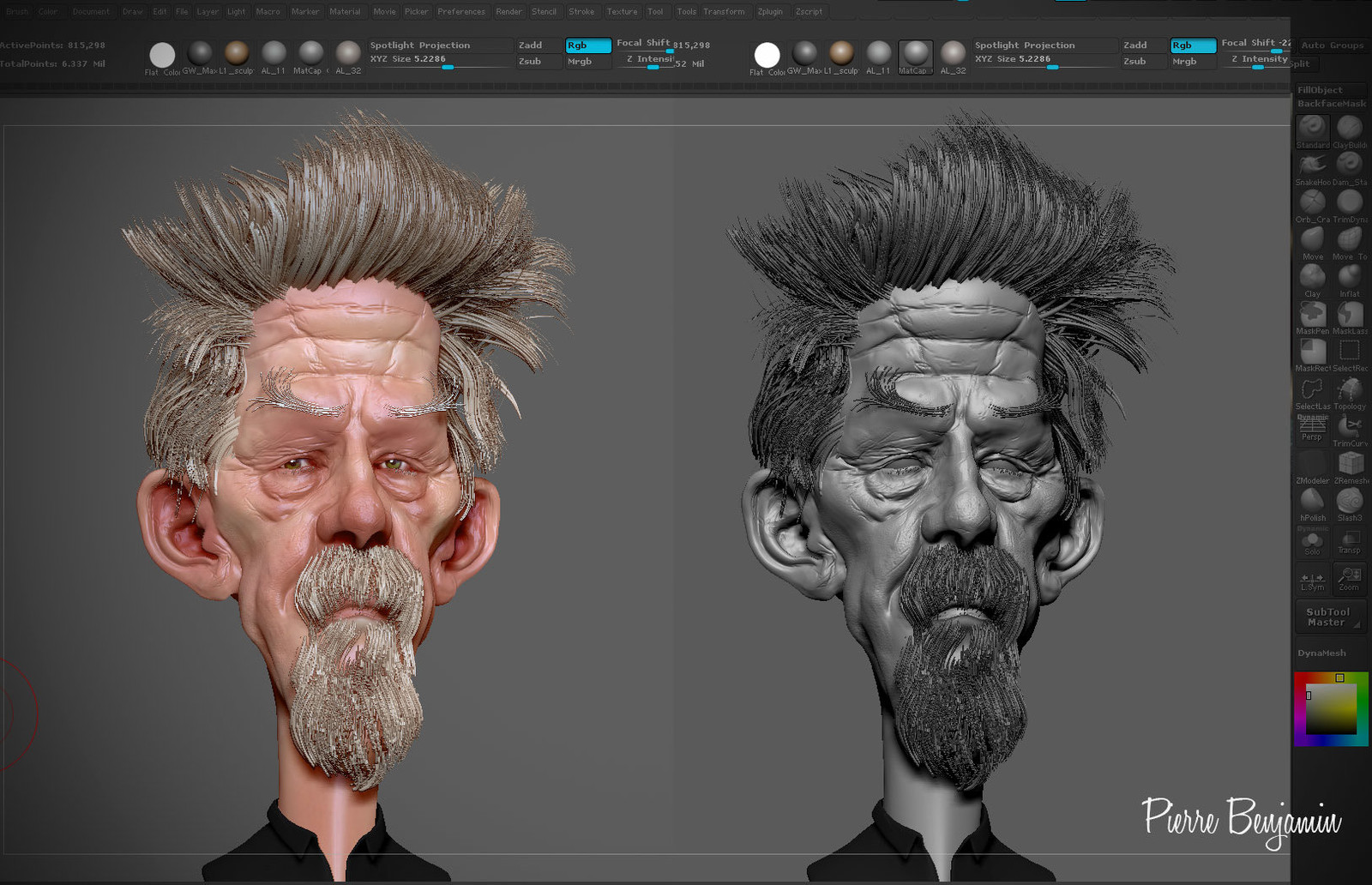Pick L1_sculpt material above colored bust
This screenshot has height=885, width=1372.
(x=237, y=57)
